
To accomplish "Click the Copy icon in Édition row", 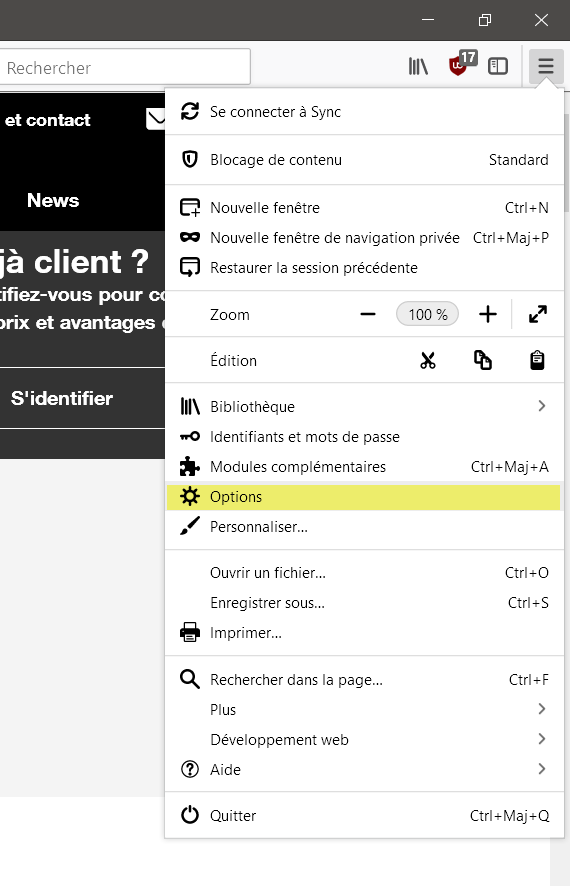I will 482,361.
